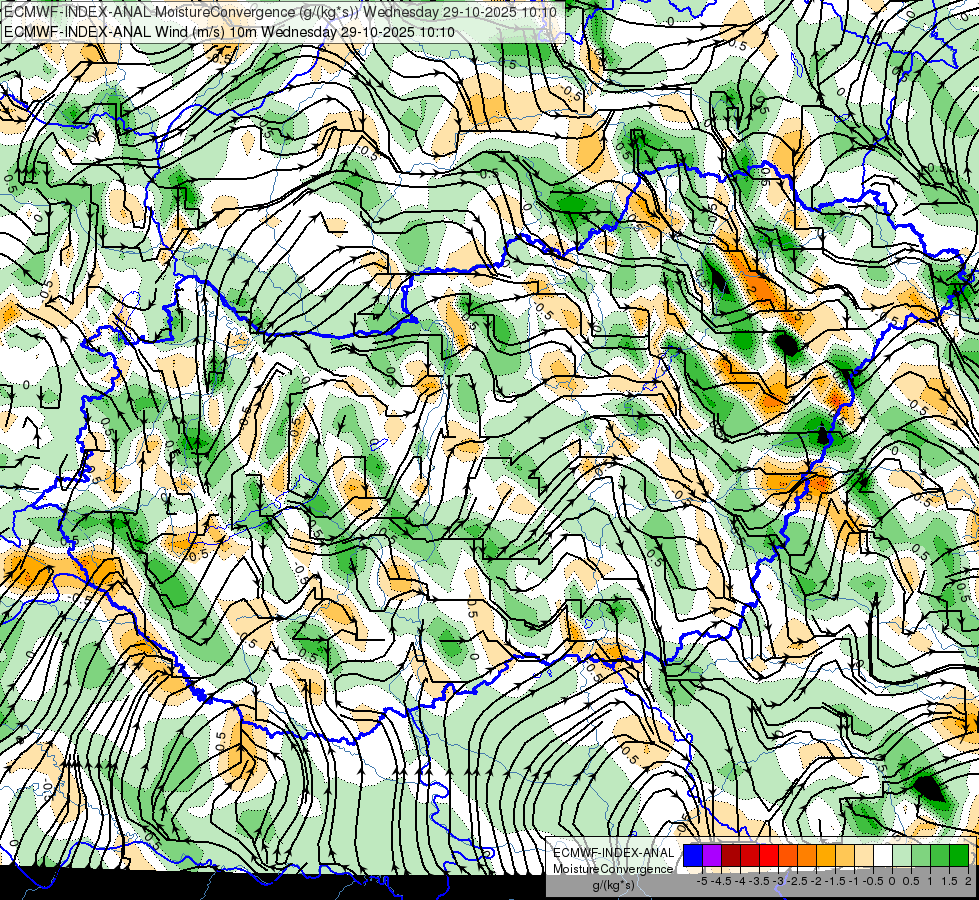Click the -5 legend scale value

pos(702,881)
